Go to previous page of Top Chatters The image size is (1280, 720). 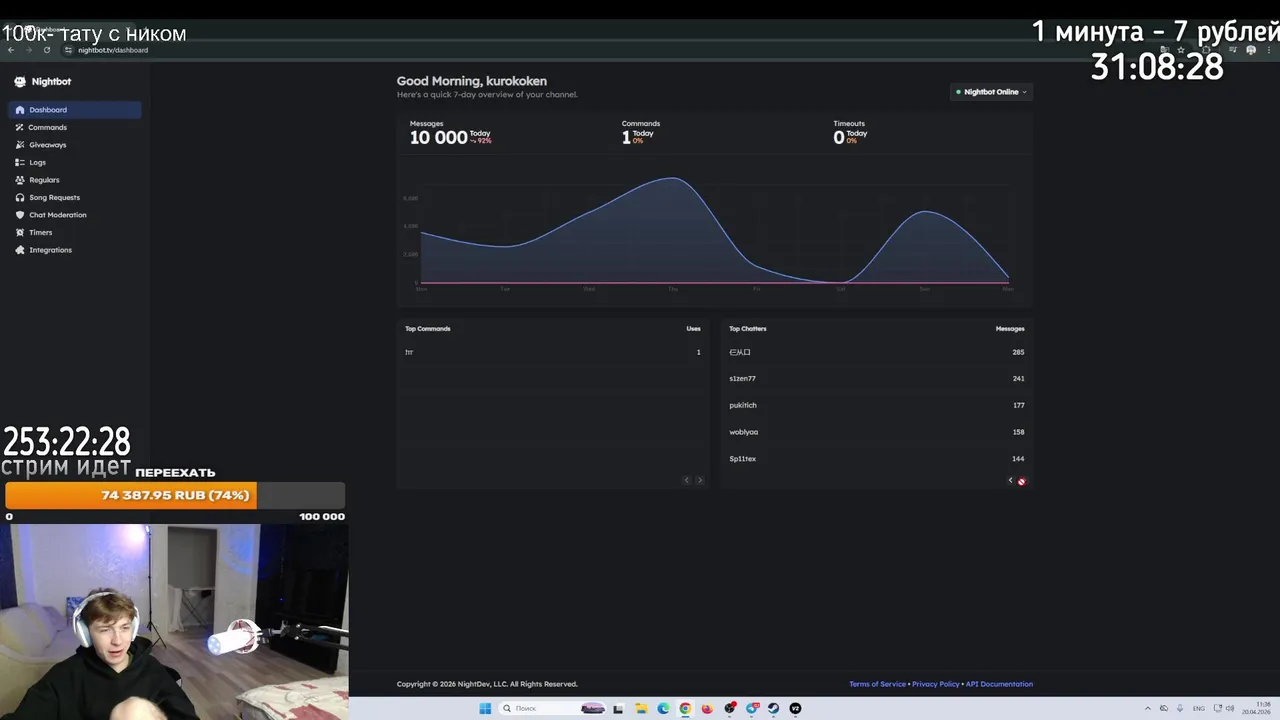tap(1010, 481)
